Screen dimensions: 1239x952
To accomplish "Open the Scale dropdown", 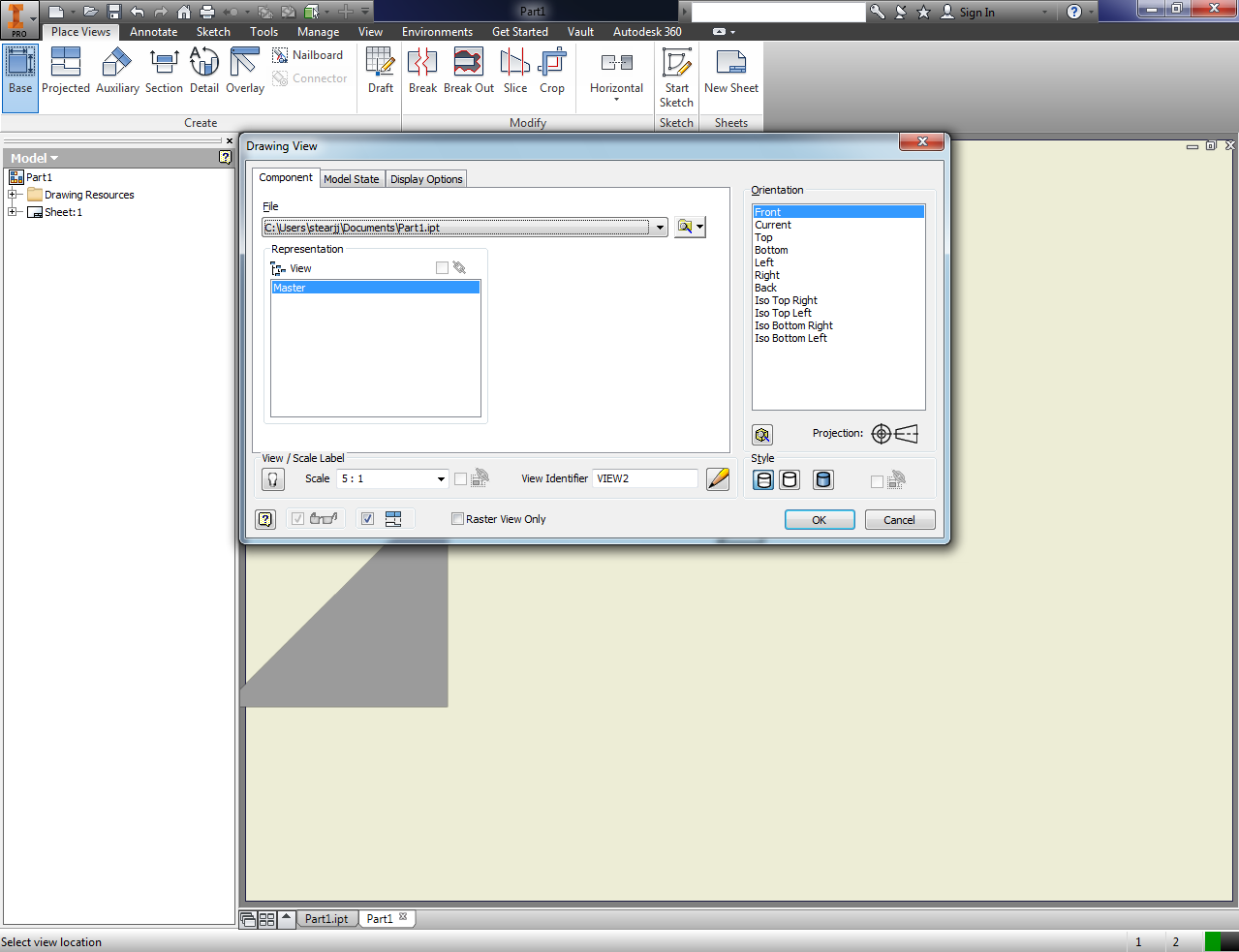I will [440, 478].
